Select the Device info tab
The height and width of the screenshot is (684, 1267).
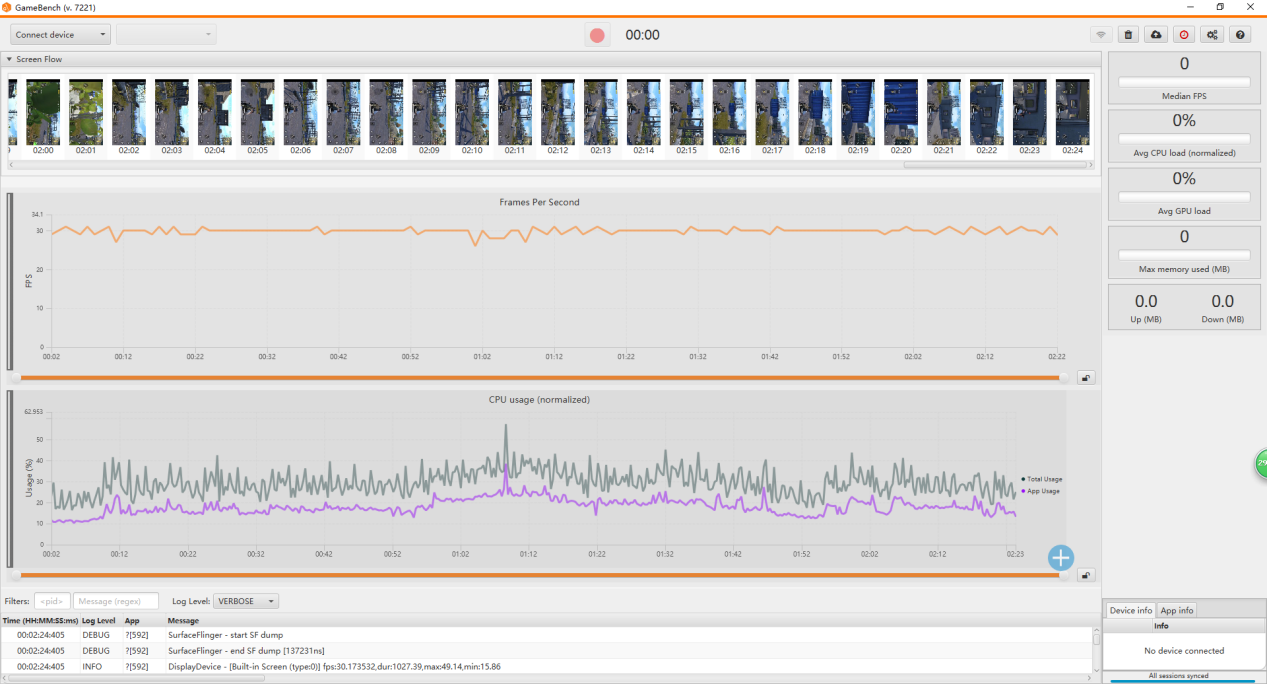[x=1130, y=610]
